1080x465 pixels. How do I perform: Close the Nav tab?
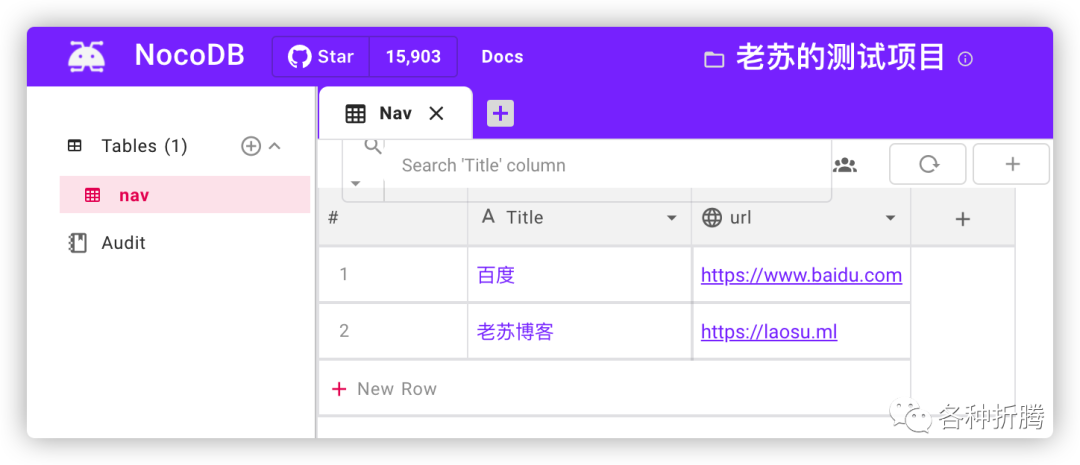(x=436, y=114)
